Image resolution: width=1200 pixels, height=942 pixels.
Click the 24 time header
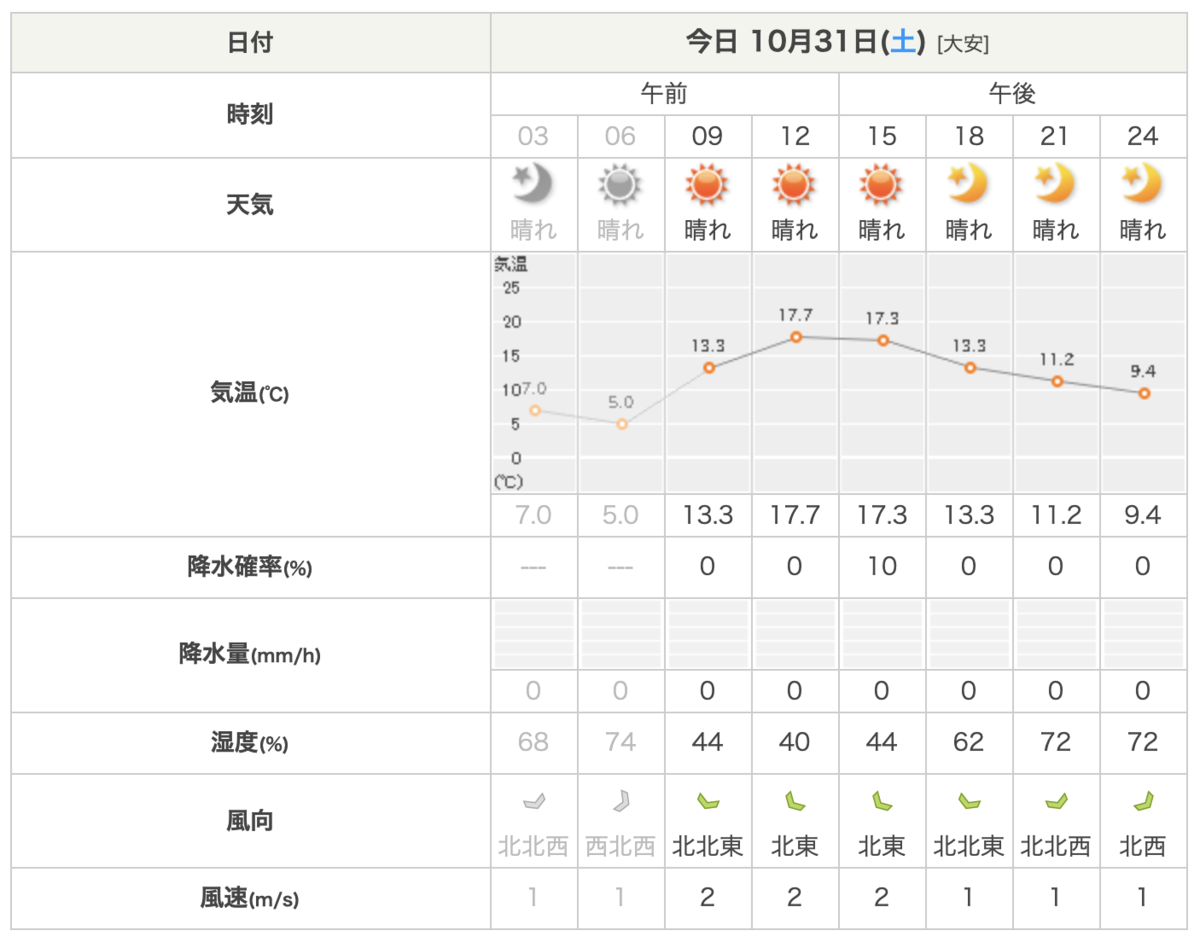1142,136
